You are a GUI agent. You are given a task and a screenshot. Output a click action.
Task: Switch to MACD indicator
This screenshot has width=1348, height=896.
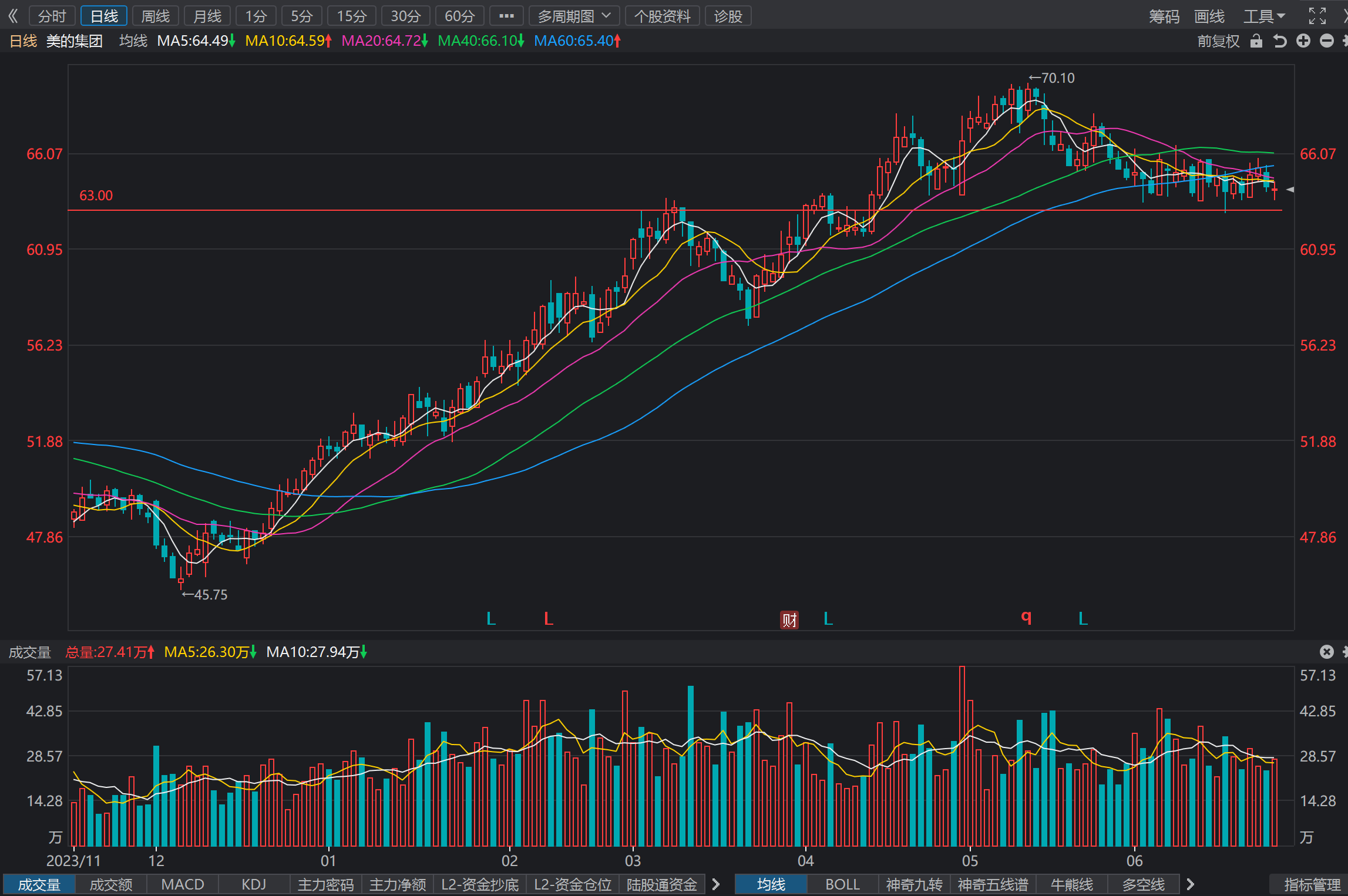183,884
